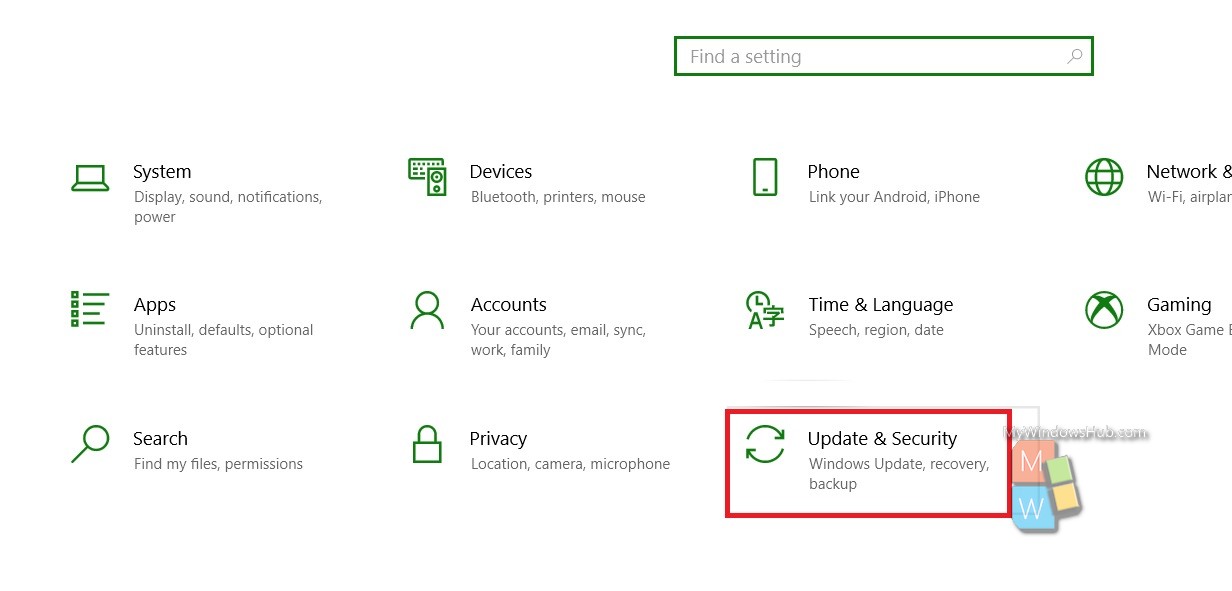The image size is (1232, 591).
Task: Open System settings title
Action: [x=162, y=172]
